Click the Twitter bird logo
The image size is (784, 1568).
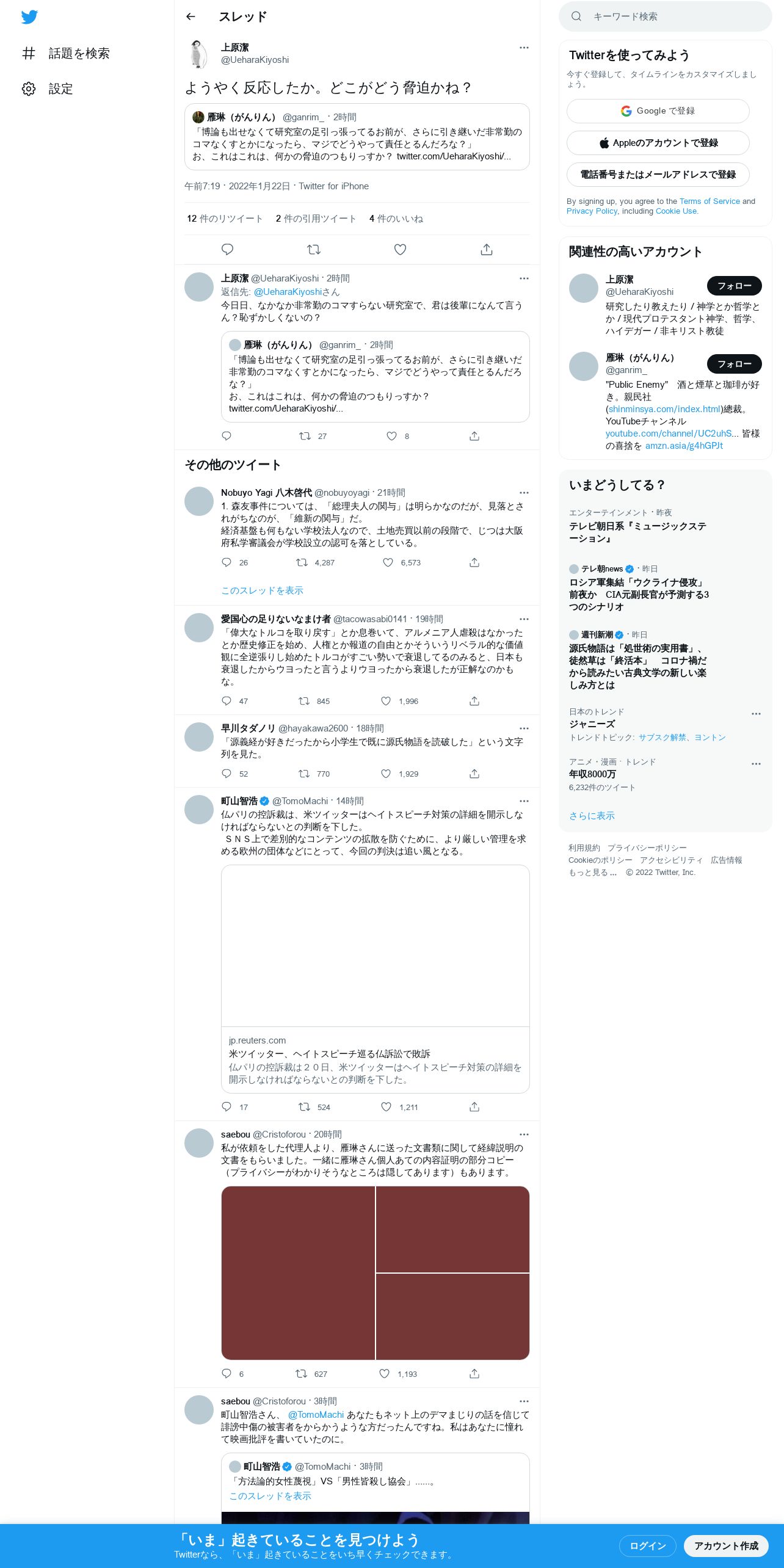point(29,17)
